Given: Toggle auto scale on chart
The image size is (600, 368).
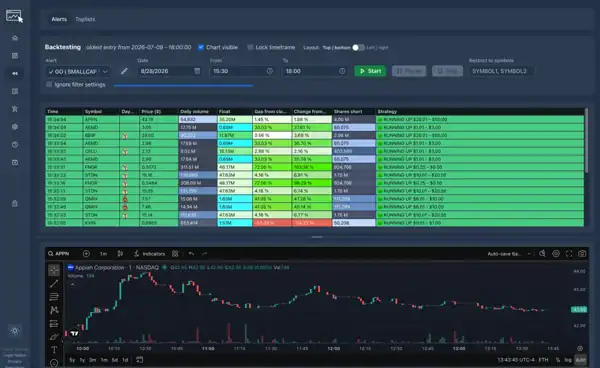Looking at the screenshot, I should coord(580,360).
